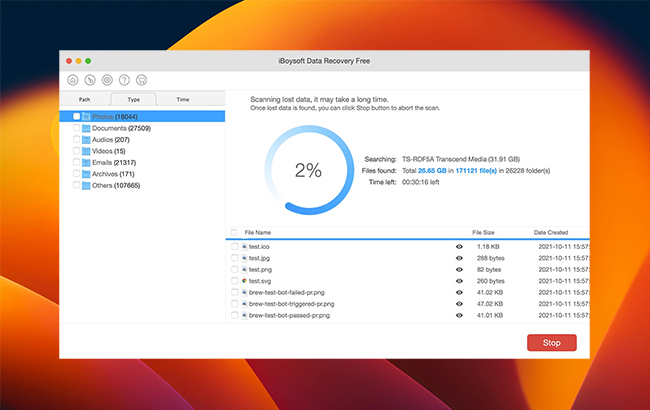Select the Photos (18044) tree row
The width and height of the screenshot is (650, 410).
(142, 116)
